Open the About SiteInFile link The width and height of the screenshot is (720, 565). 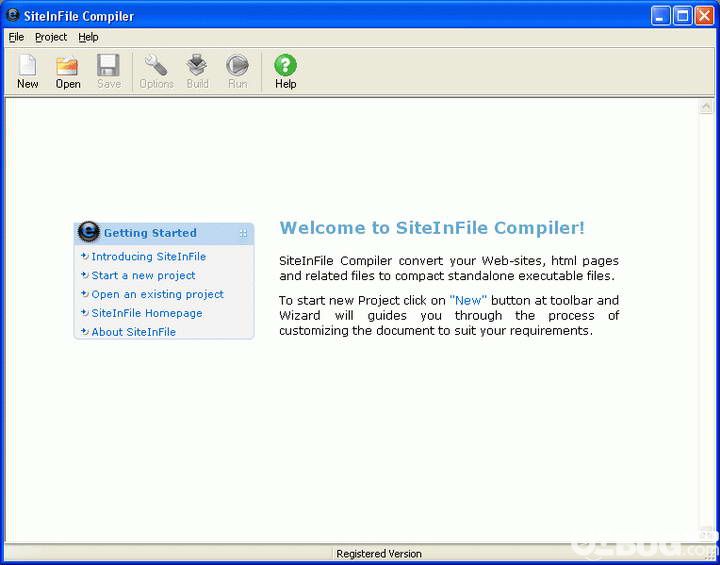[x=133, y=332]
